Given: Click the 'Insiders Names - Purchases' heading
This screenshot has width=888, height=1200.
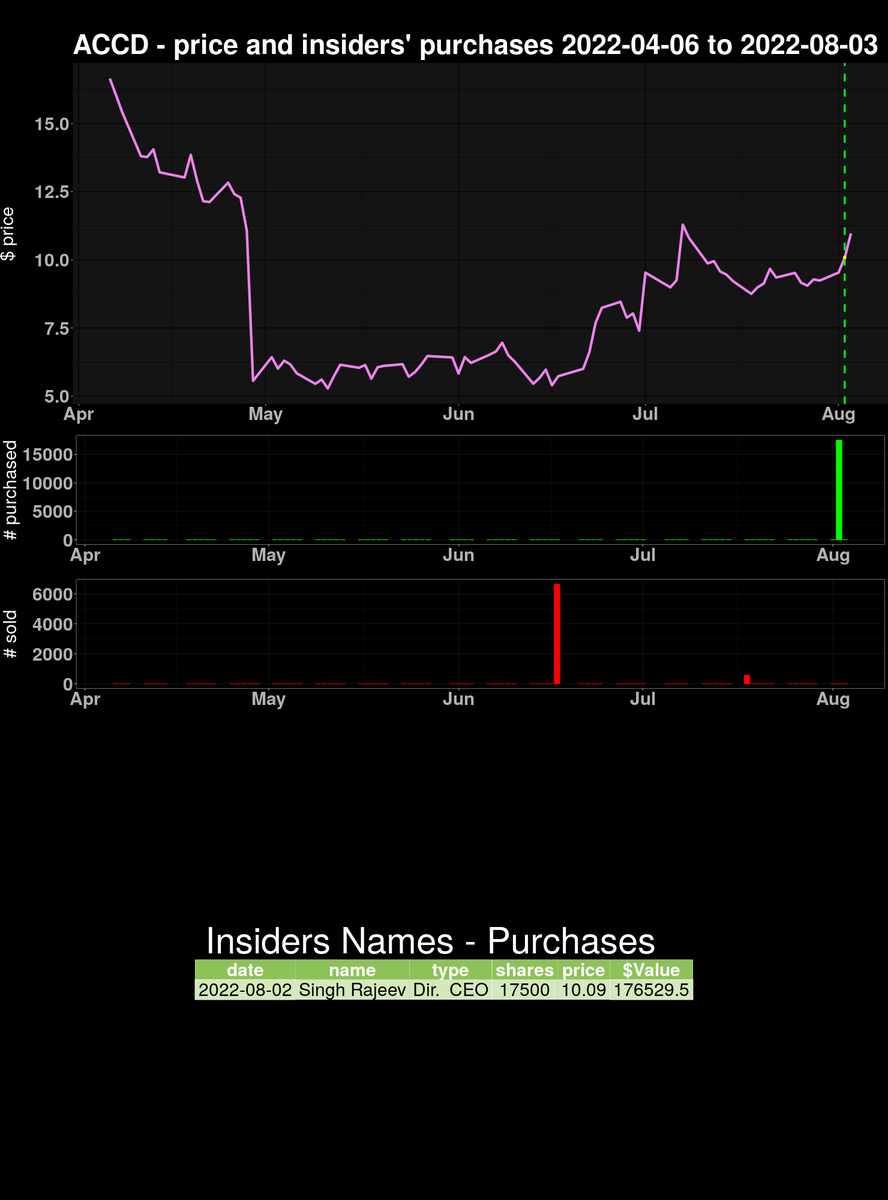Looking at the screenshot, I should [430, 941].
